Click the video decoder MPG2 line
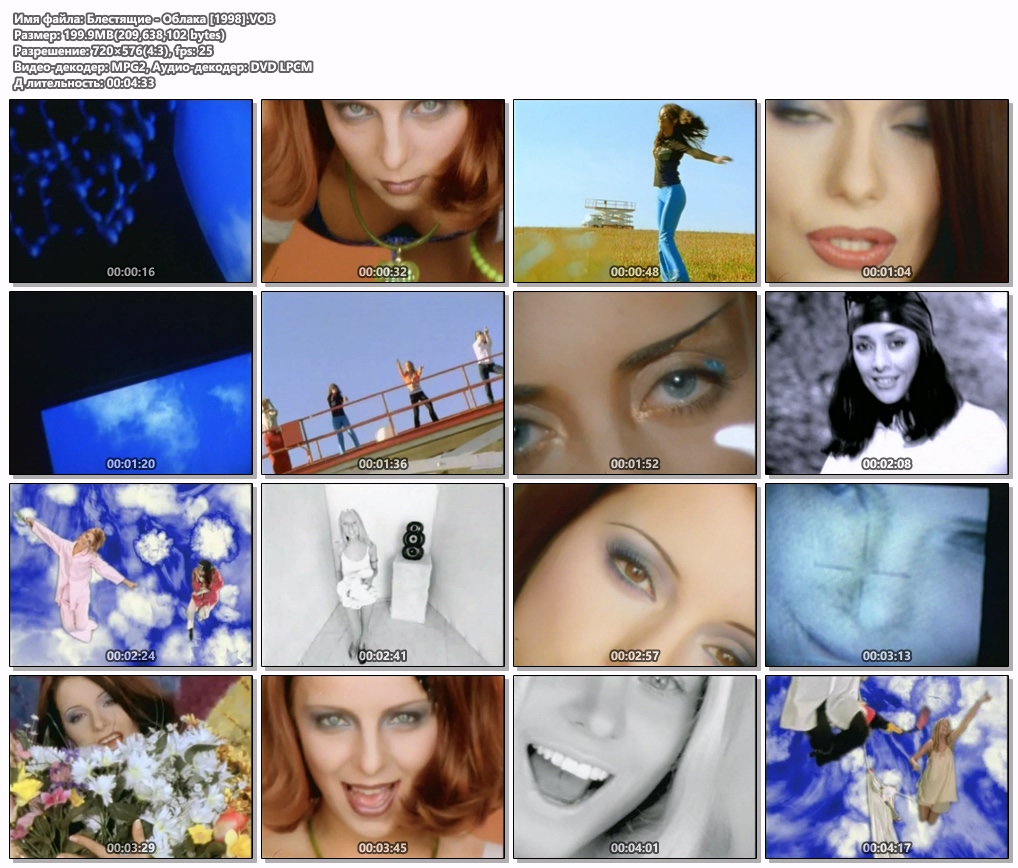The height and width of the screenshot is (868, 1018). (x=163, y=67)
